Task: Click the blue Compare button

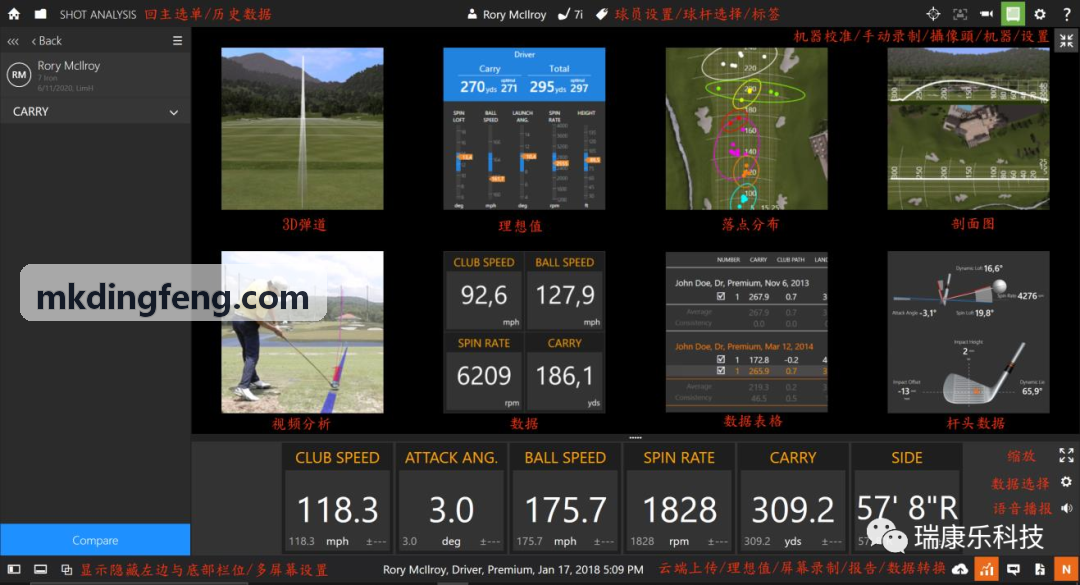Action: pos(95,540)
